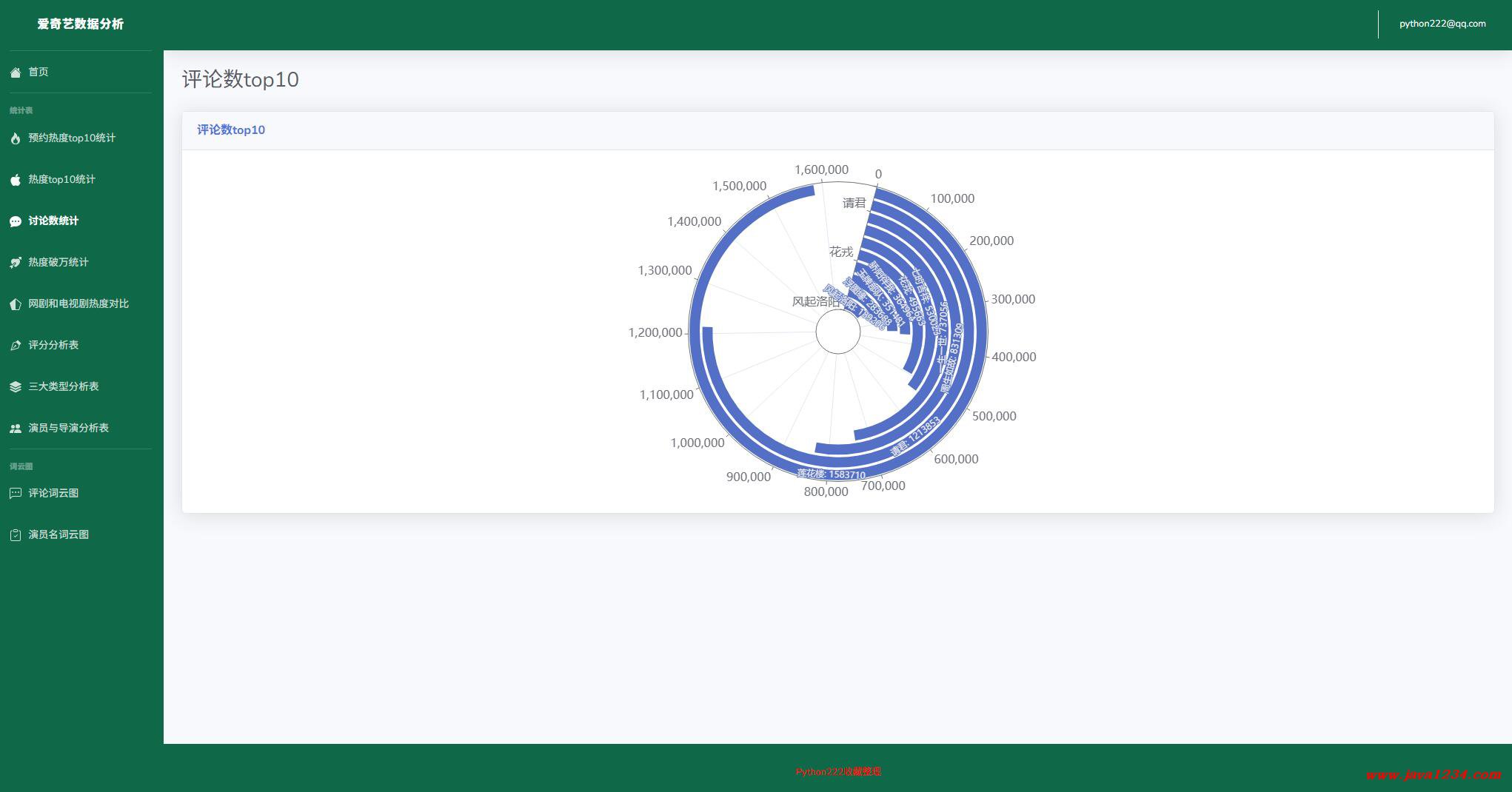Open the 演员名词云图 page
This screenshot has height=792, width=1512.
coord(58,534)
